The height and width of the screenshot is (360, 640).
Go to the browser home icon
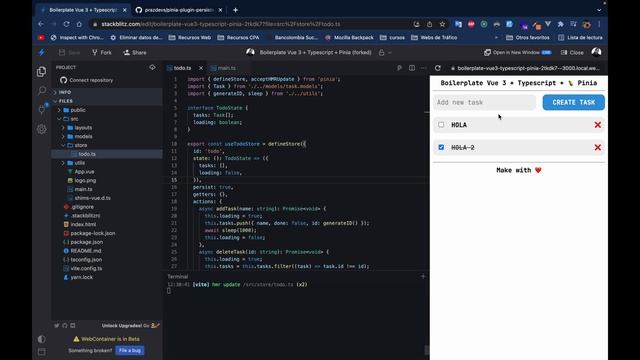pos(79,24)
